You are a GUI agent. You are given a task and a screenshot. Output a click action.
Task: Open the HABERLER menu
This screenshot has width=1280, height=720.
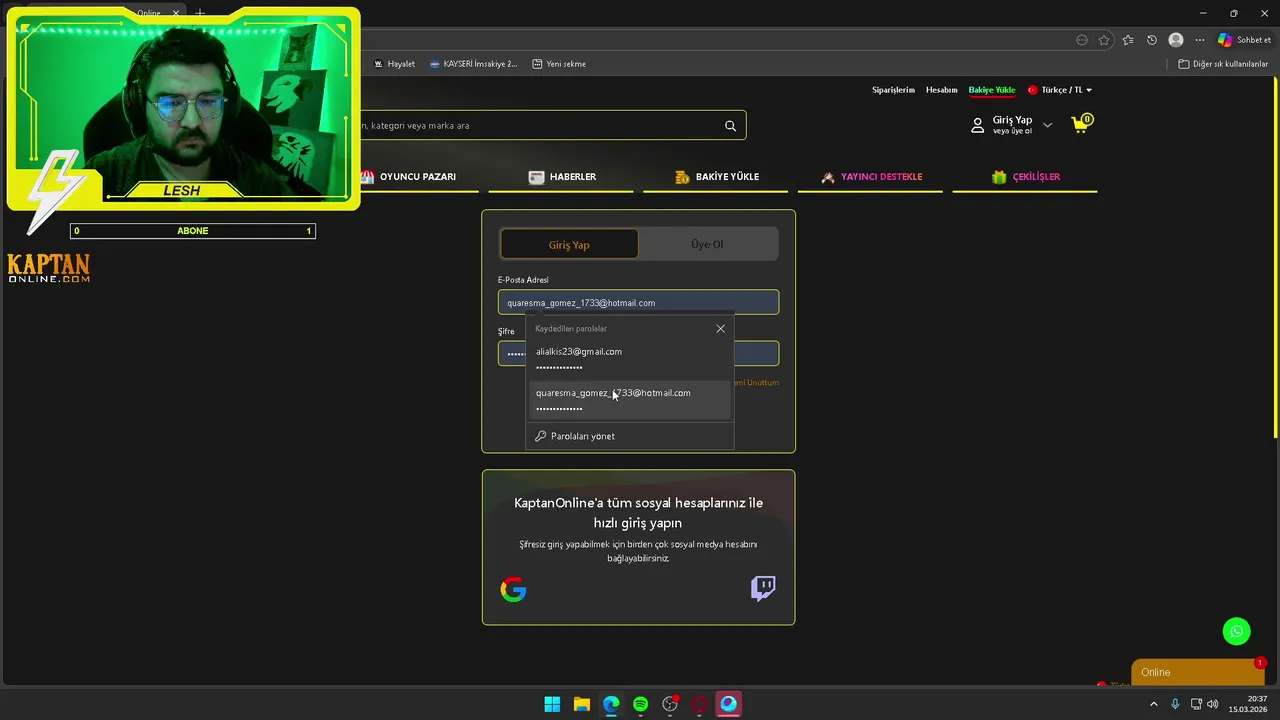562,177
